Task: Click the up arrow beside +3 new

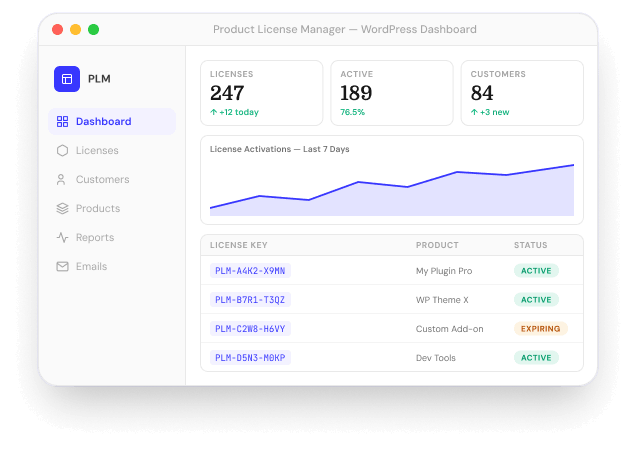Action: (474, 112)
